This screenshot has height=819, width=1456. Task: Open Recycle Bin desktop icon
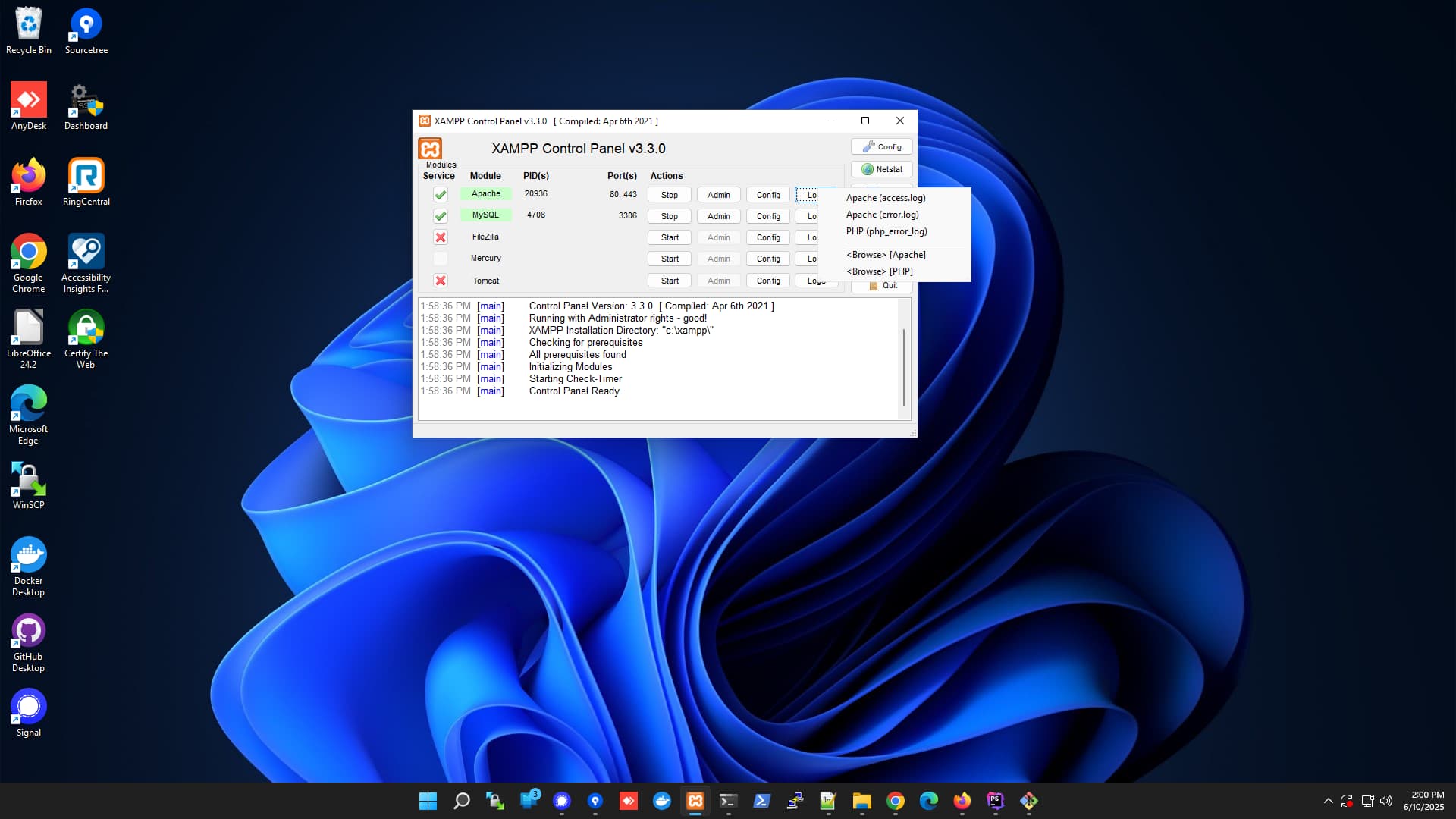tap(29, 31)
